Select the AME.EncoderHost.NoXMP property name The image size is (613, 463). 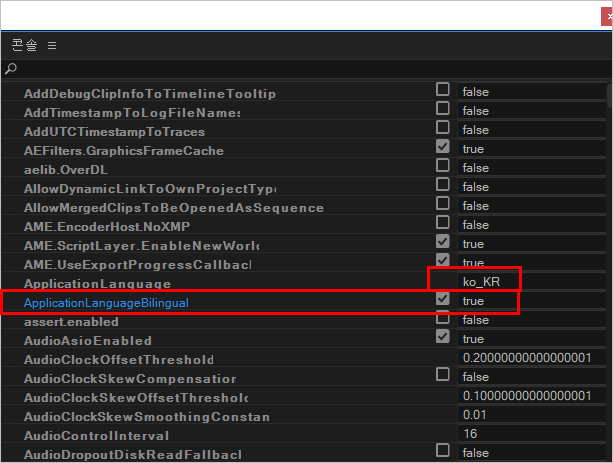tap(107, 227)
